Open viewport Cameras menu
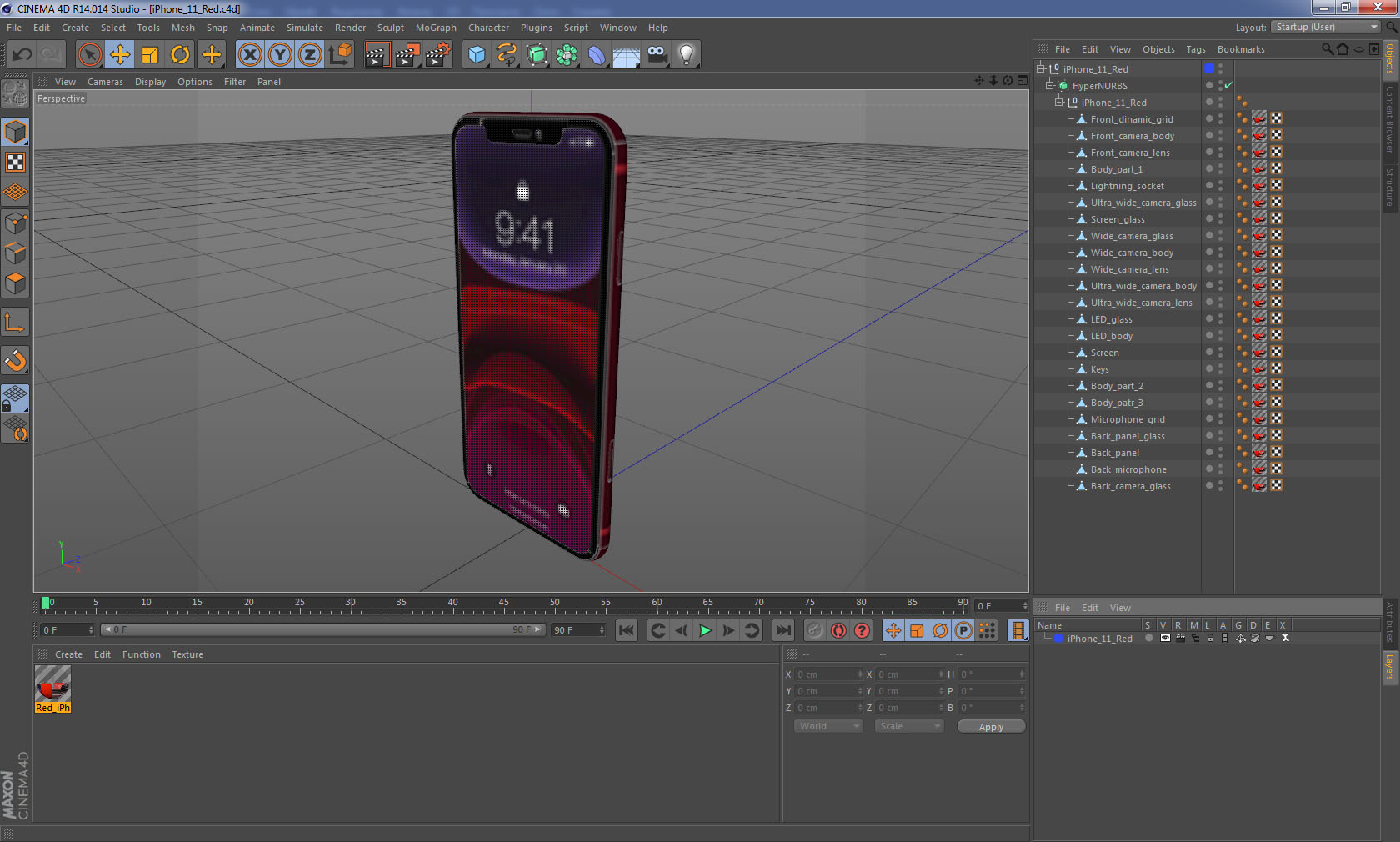This screenshot has height=842, width=1400. point(105,82)
